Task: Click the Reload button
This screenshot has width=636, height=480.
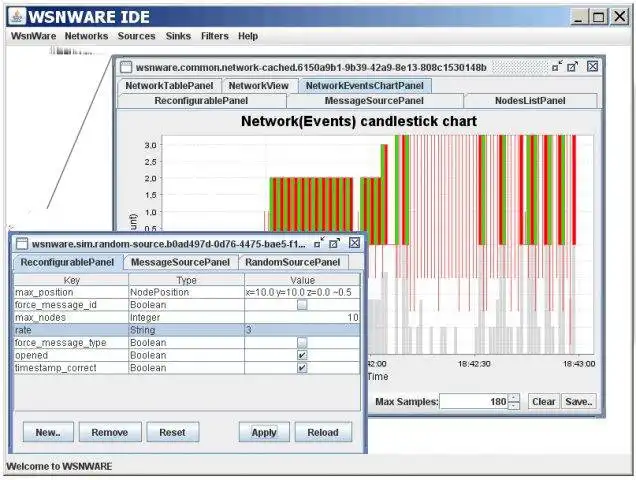Action: click(323, 432)
